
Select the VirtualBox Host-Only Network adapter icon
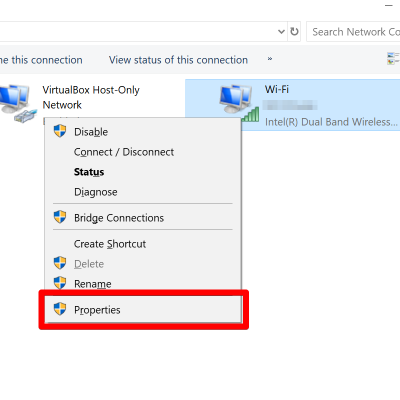[17, 103]
